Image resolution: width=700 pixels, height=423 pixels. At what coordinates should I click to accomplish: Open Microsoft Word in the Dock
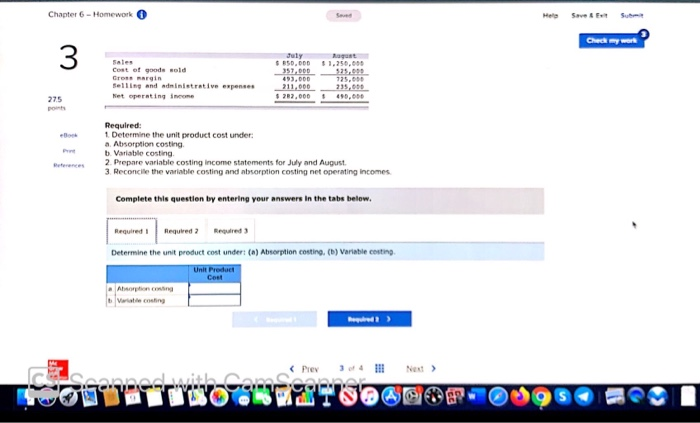476,396
